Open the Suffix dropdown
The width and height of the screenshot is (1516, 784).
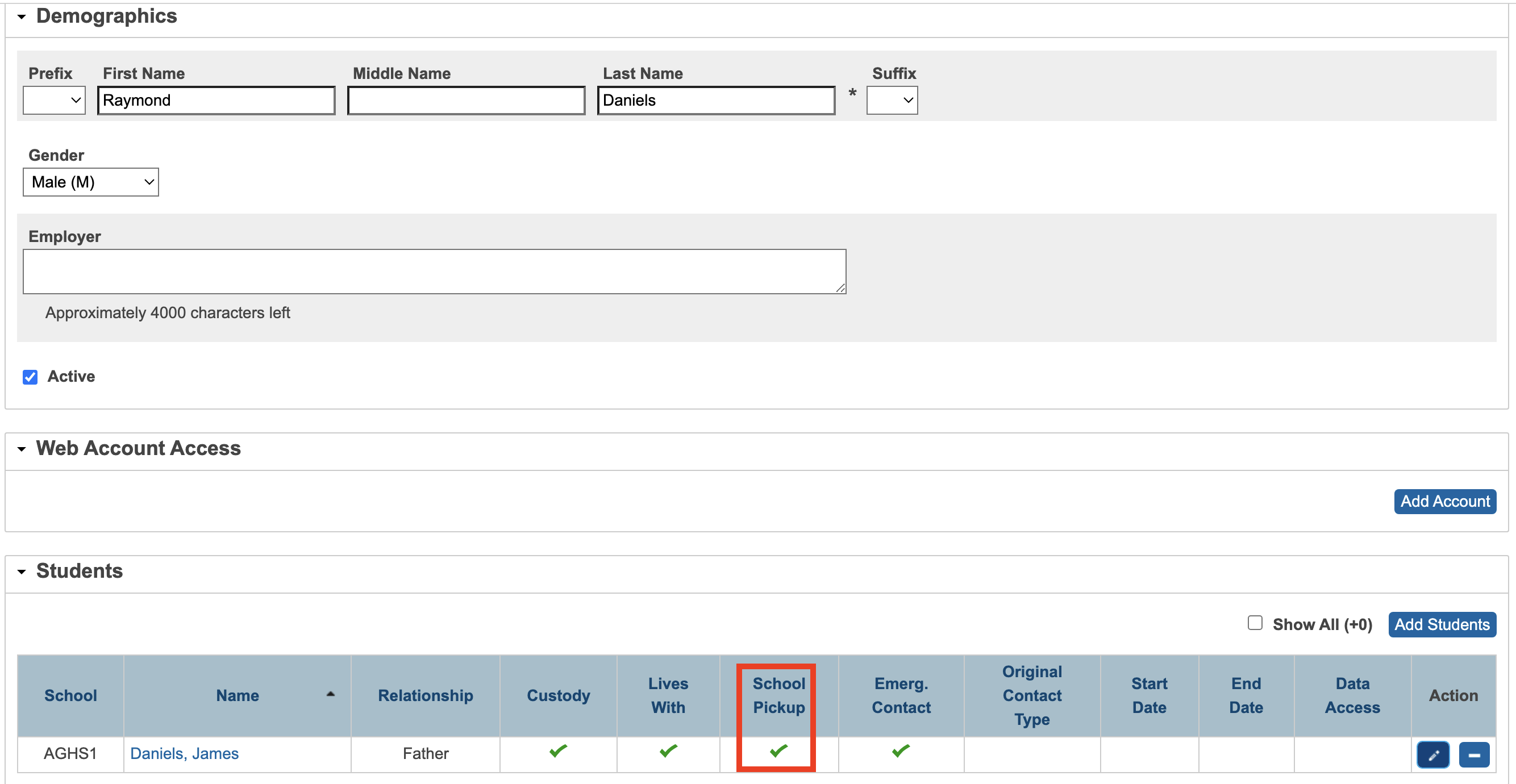(892, 100)
